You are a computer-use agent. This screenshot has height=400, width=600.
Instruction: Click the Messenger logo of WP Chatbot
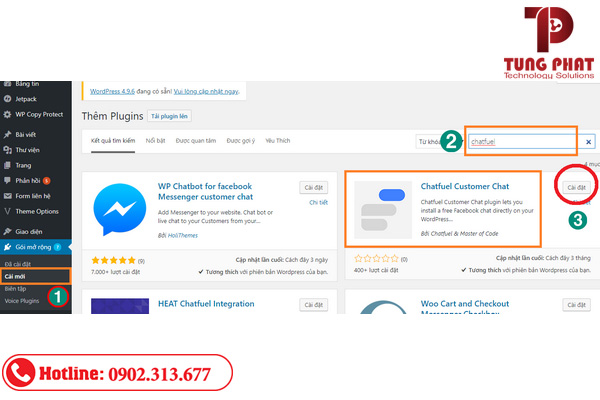click(x=120, y=209)
